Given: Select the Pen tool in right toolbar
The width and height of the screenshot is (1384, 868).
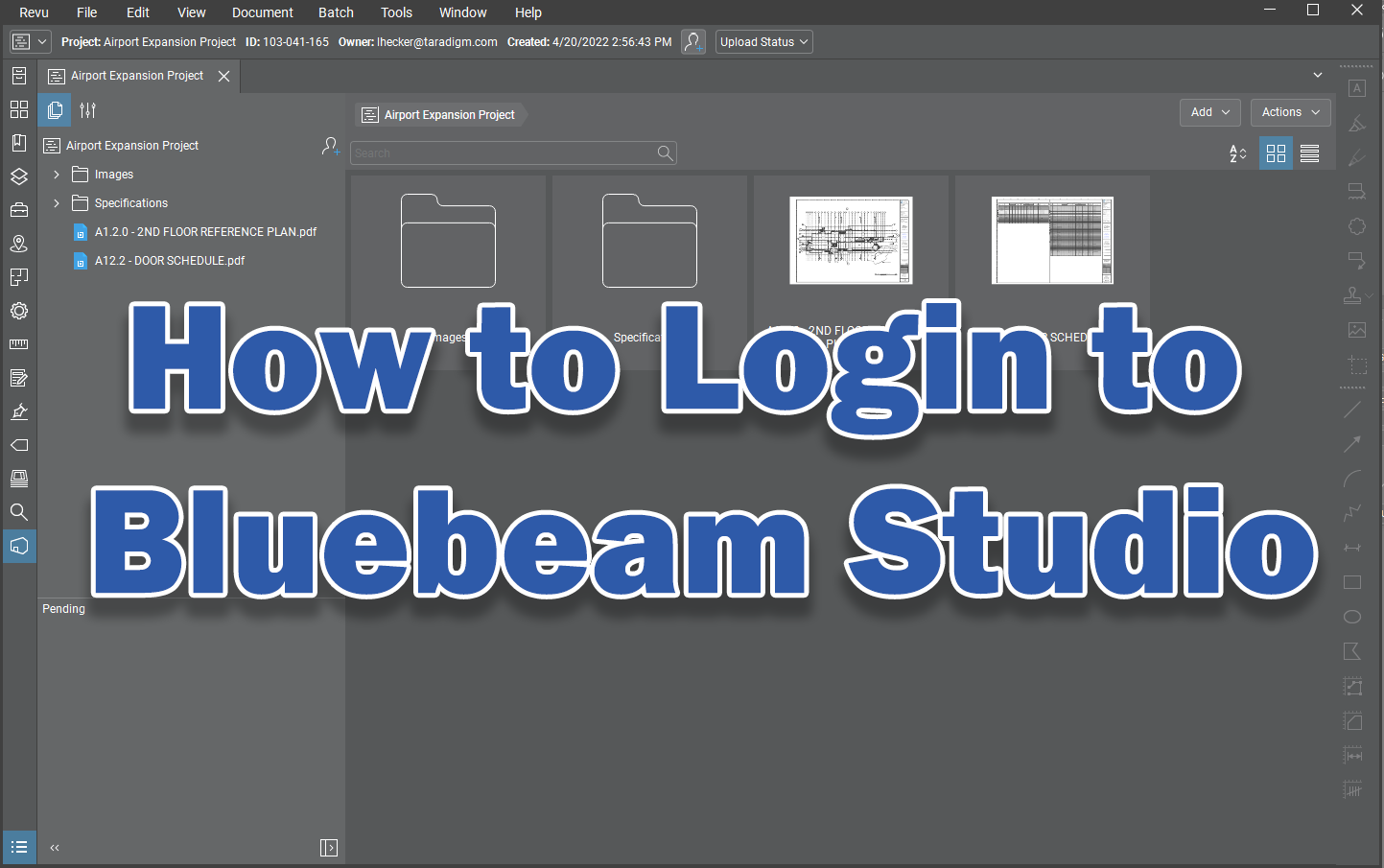Looking at the screenshot, I should point(1356,157).
